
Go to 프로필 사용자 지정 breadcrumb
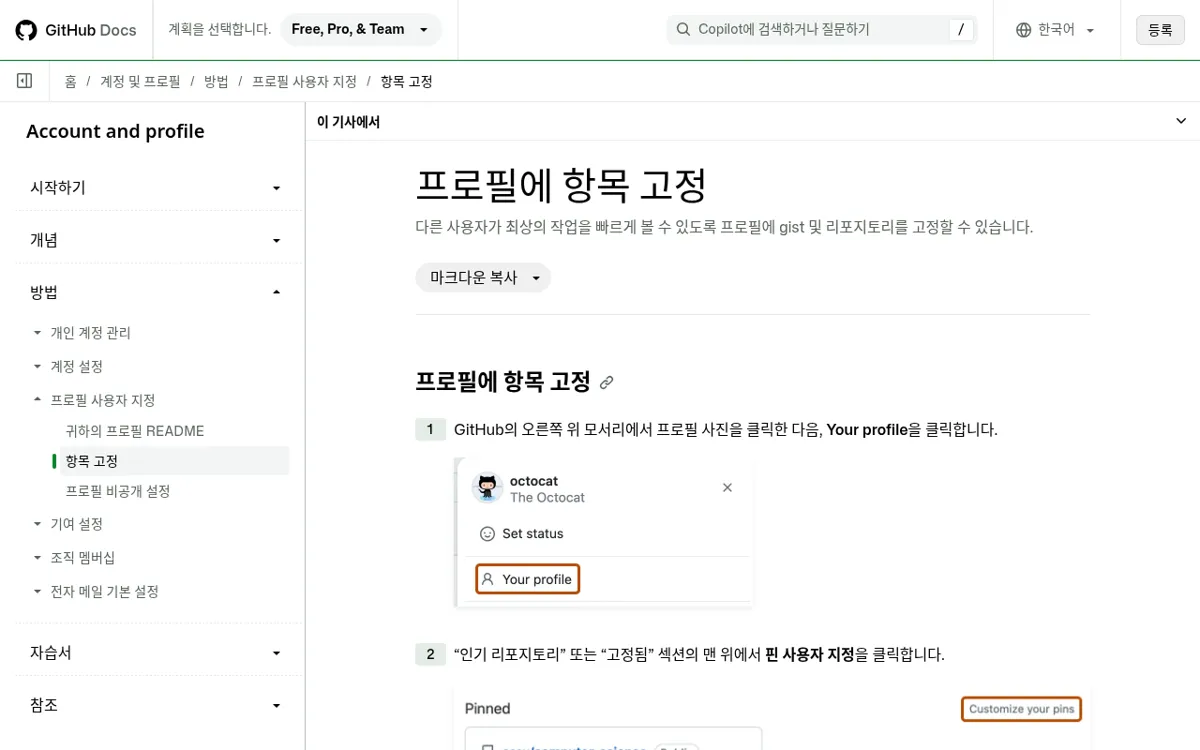(x=304, y=81)
